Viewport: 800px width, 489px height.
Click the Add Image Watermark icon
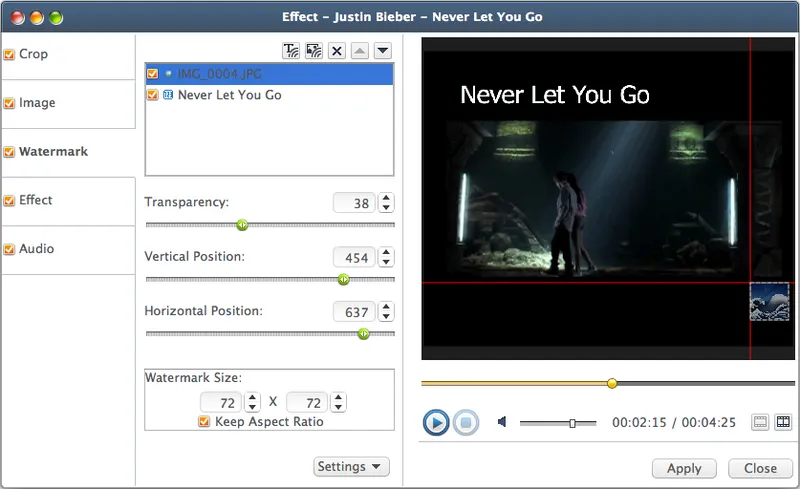coord(314,51)
